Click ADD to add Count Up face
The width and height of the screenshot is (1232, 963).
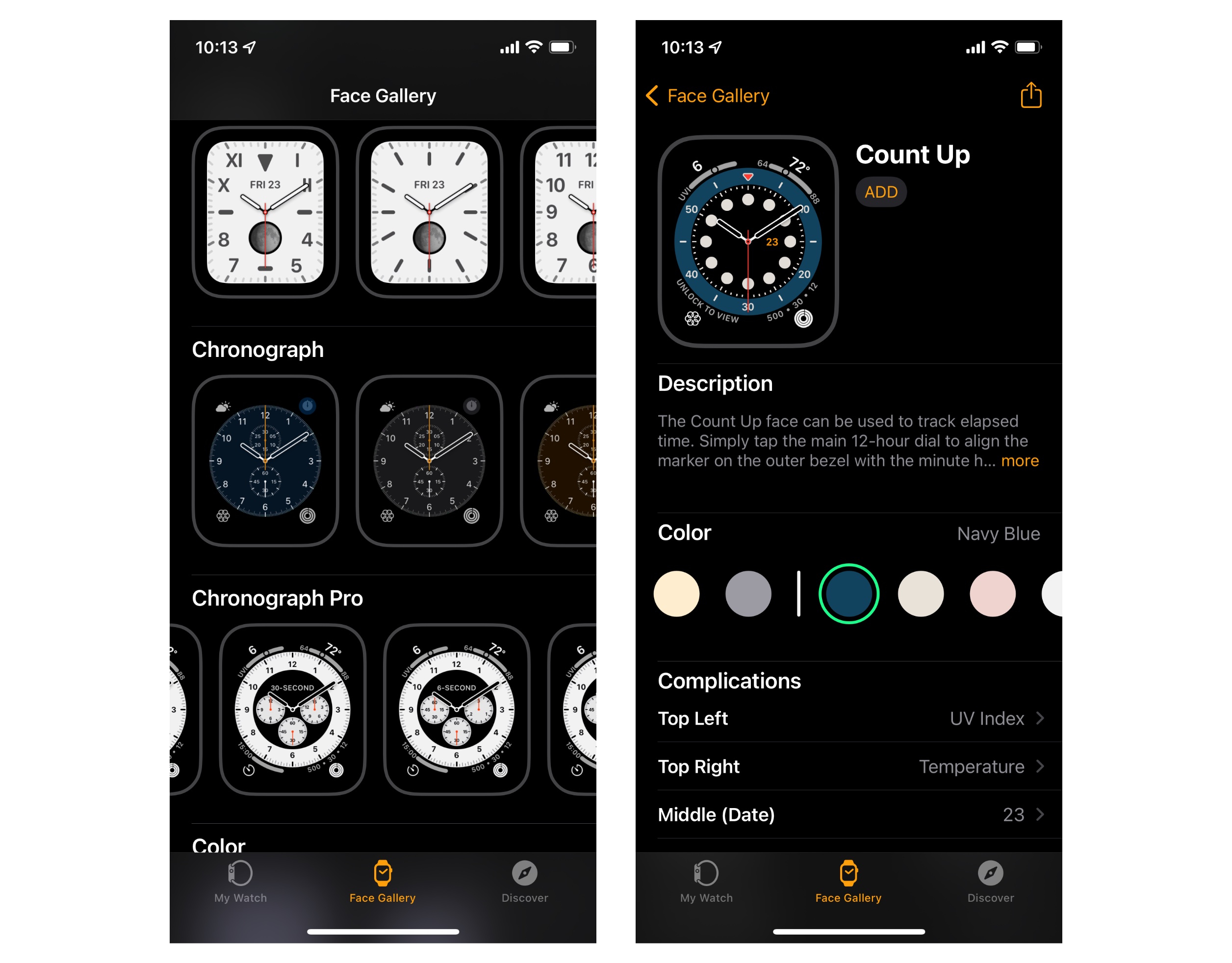(878, 192)
